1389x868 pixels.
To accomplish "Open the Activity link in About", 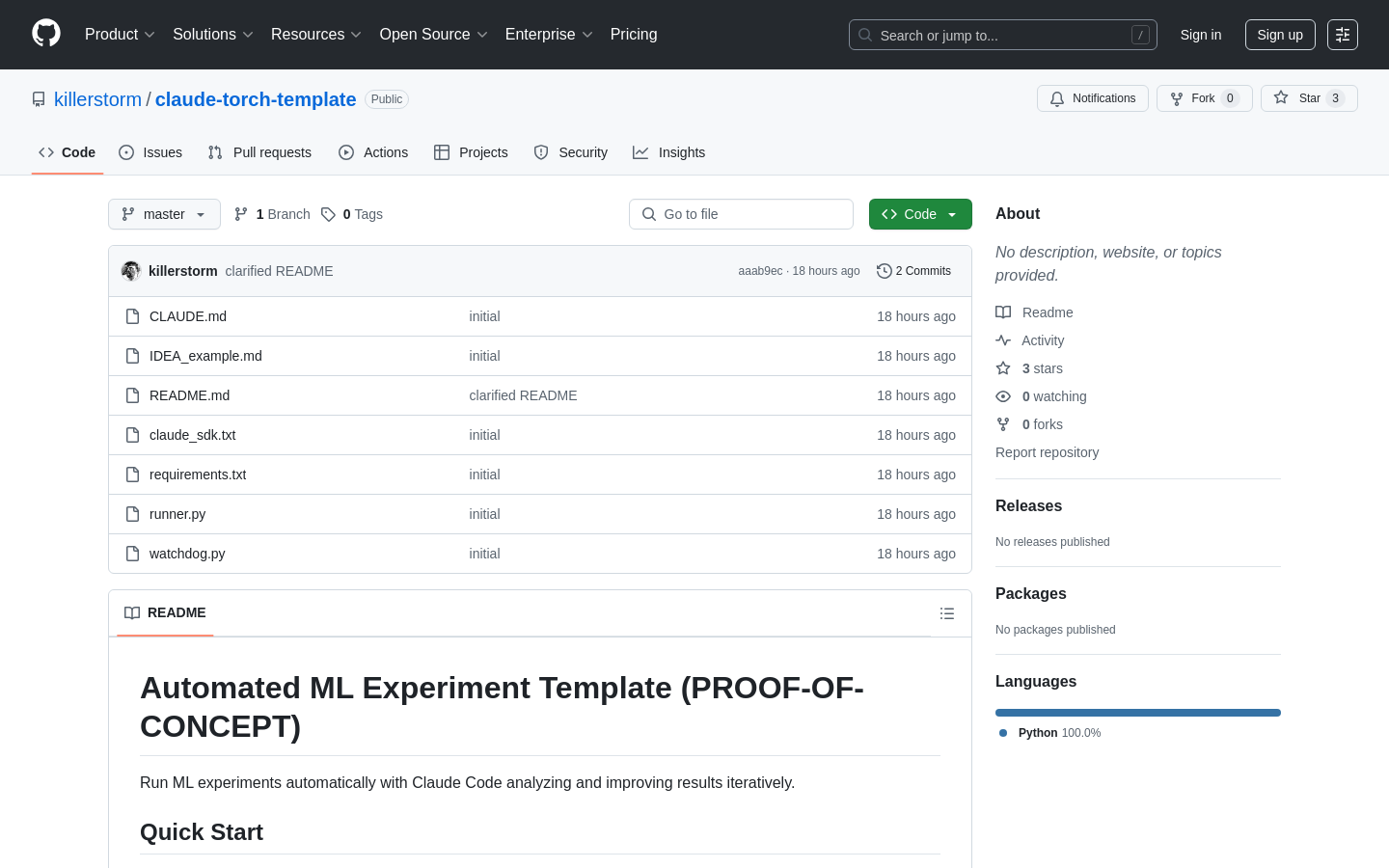I will coord(1030,340).
